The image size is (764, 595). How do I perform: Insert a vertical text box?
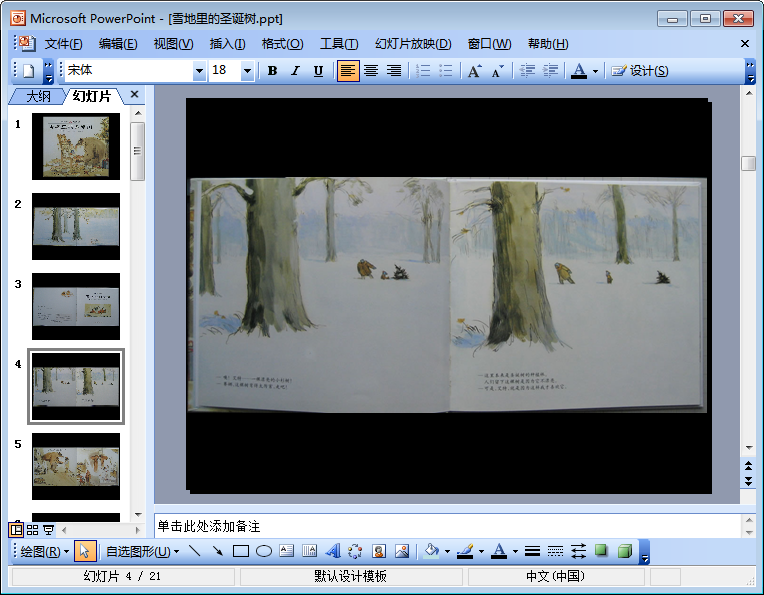pos(309,551)
